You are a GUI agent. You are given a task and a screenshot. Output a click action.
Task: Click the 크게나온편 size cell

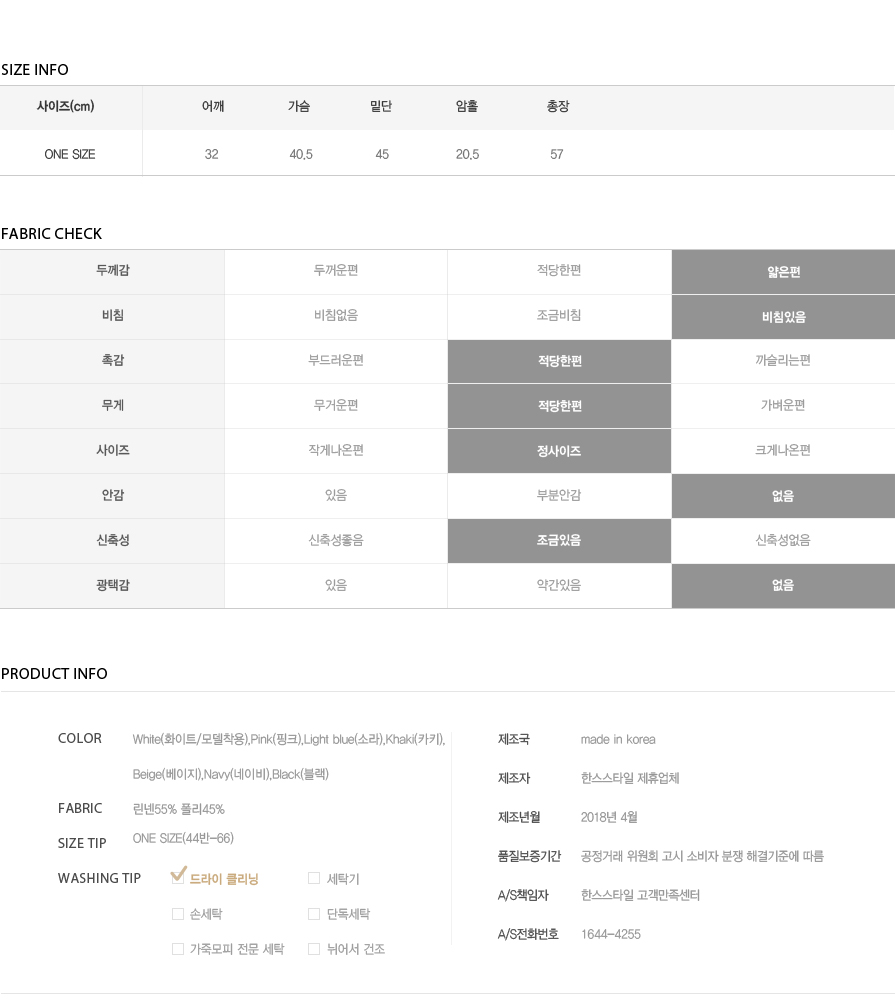(x=783, y=450)
